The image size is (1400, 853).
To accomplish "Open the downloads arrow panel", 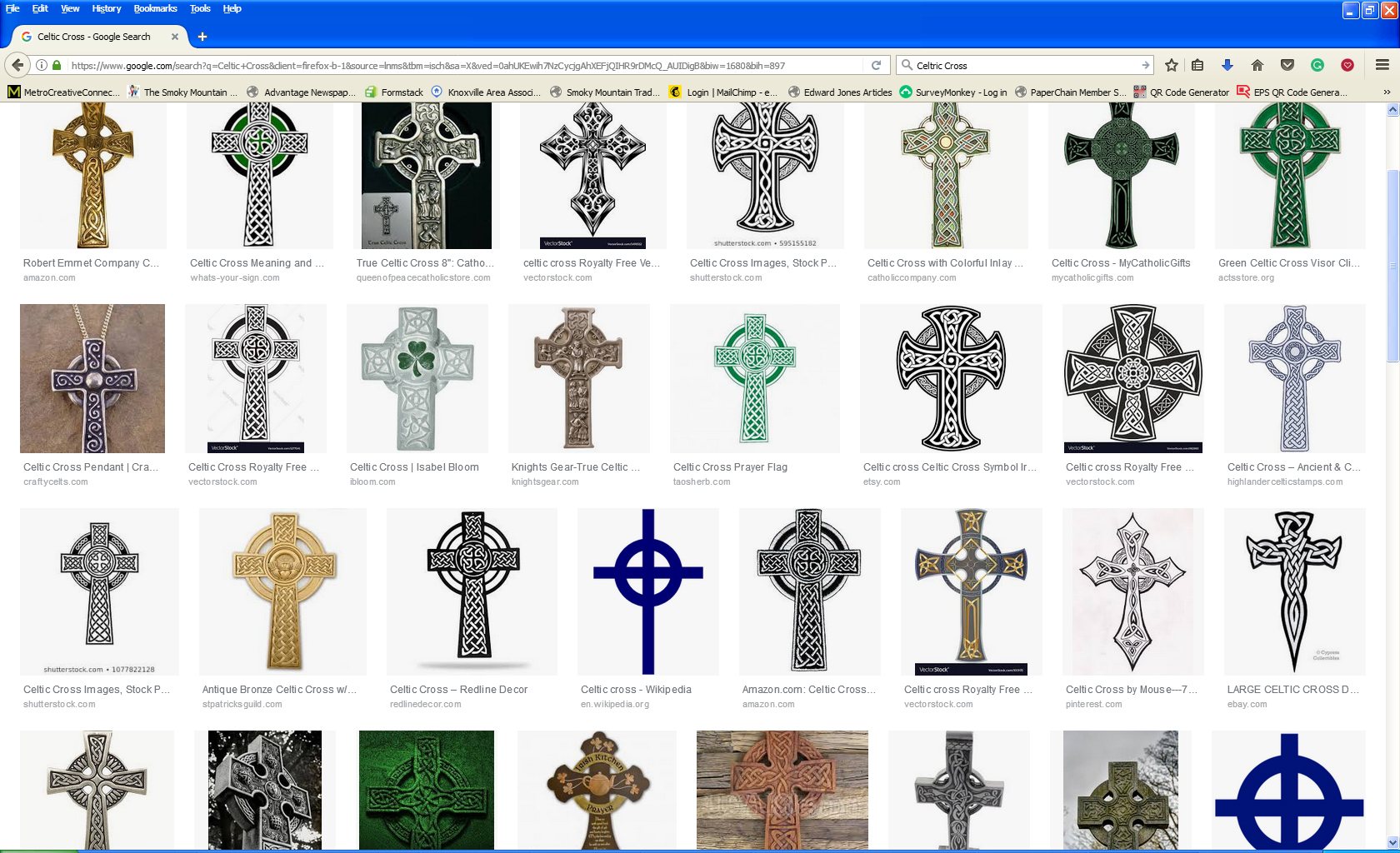I will pos(1227,65).
